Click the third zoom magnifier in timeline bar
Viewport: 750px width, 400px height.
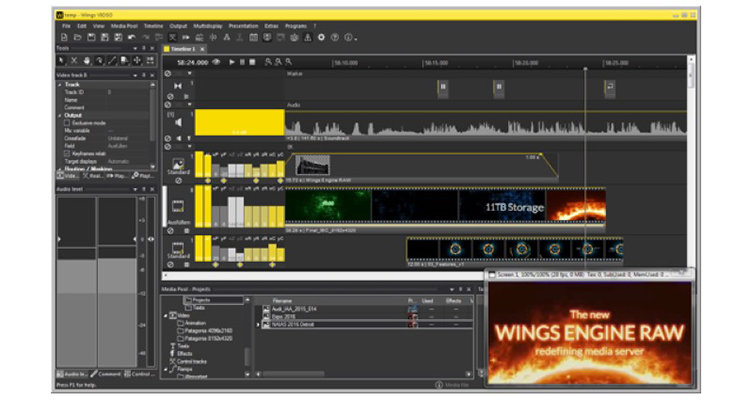(x=288, y=62)
